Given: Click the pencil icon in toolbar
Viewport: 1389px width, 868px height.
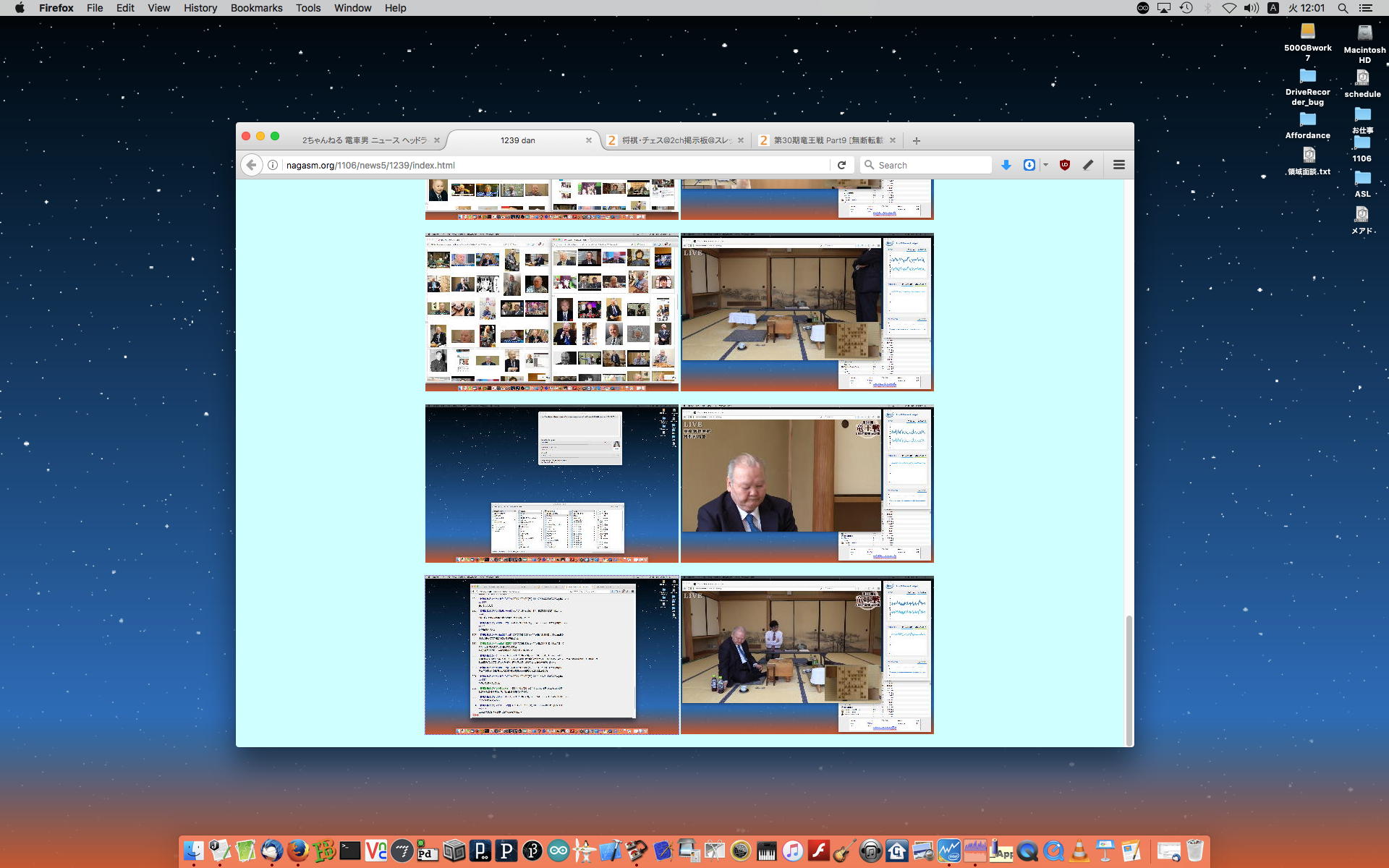Looking at the screenshot, I should tap(1088, 165).
